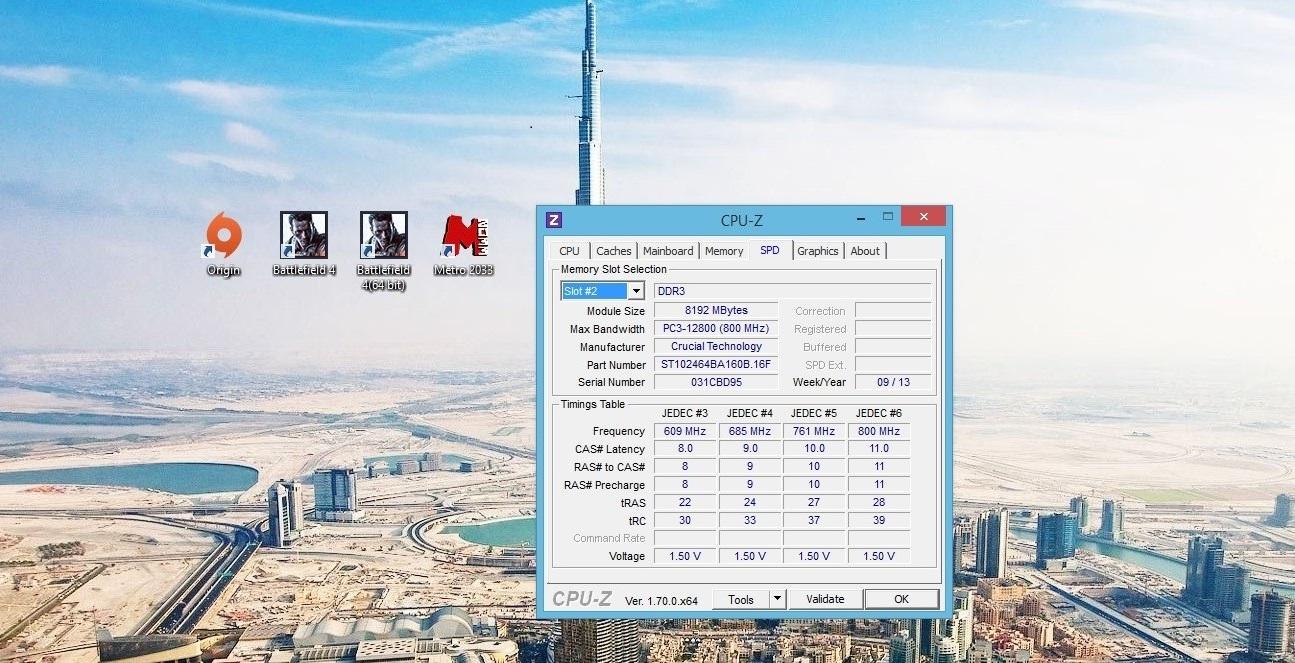Screen dimensions: 1295x663
Task: Select the SPD tab
Action: pos(770,250)
